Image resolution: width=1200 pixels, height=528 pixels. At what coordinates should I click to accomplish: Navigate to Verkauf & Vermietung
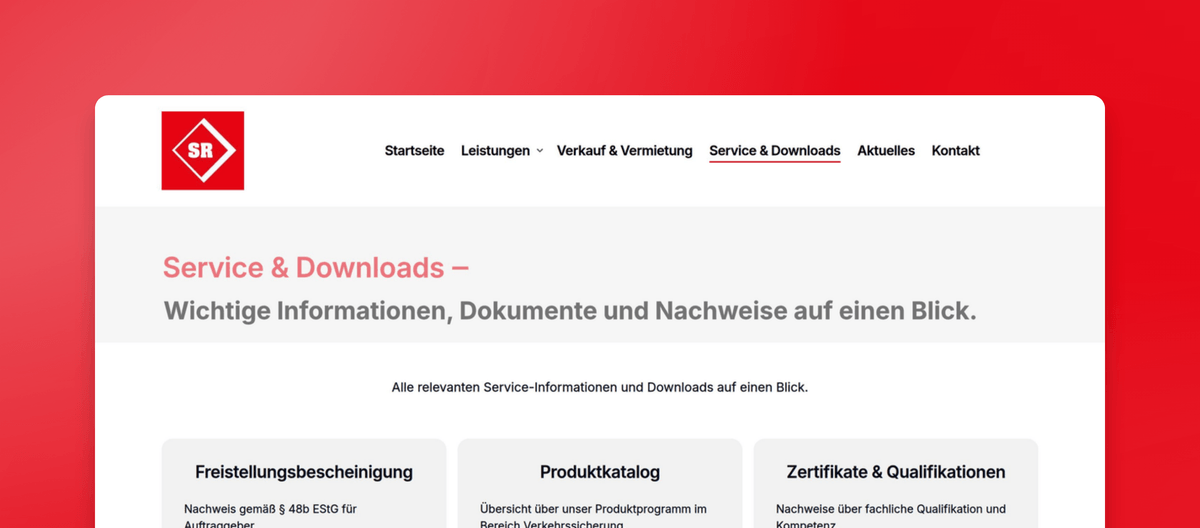pyautogui.click(x=625, y=151)
